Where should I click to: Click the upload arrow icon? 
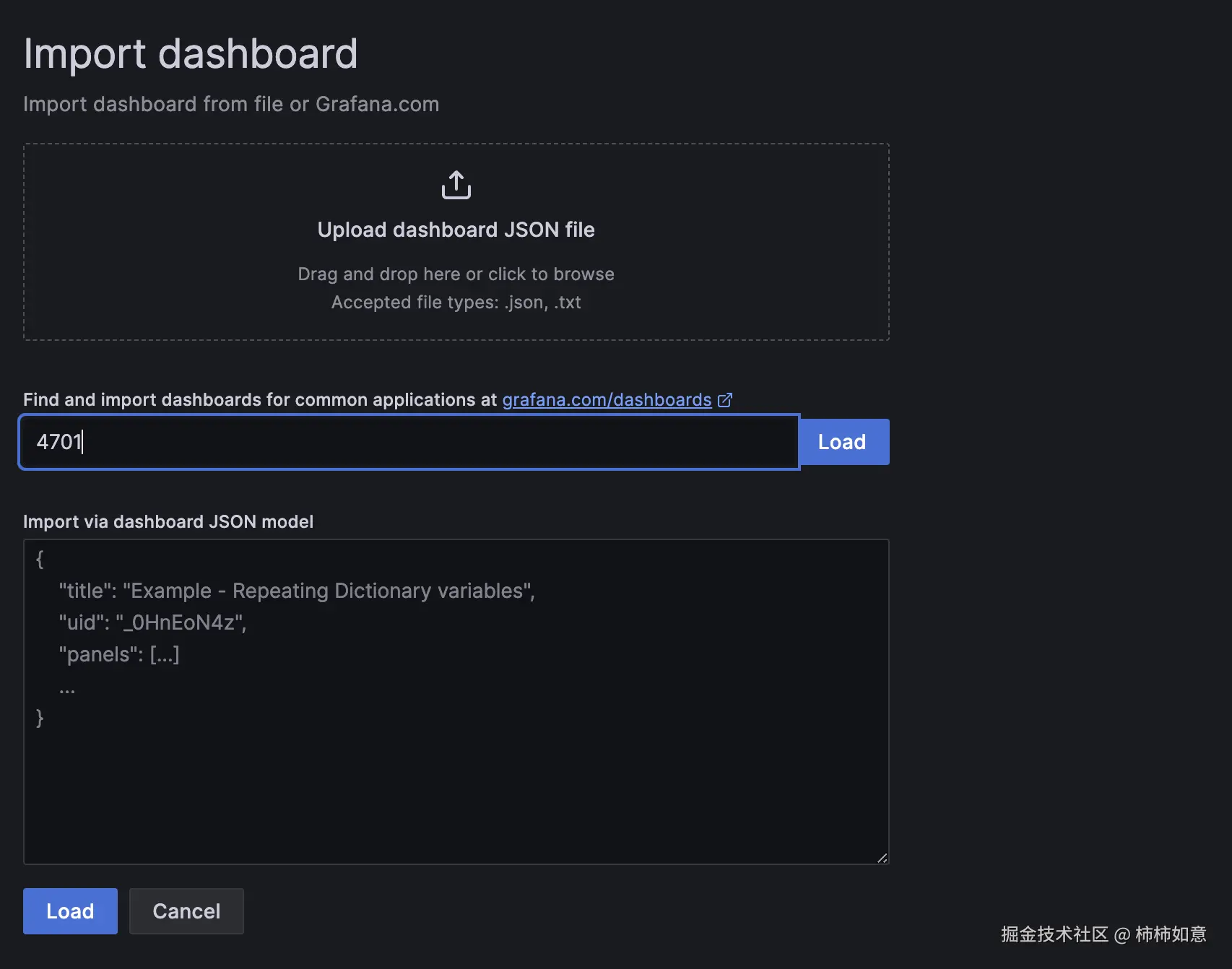coord(455,185)
